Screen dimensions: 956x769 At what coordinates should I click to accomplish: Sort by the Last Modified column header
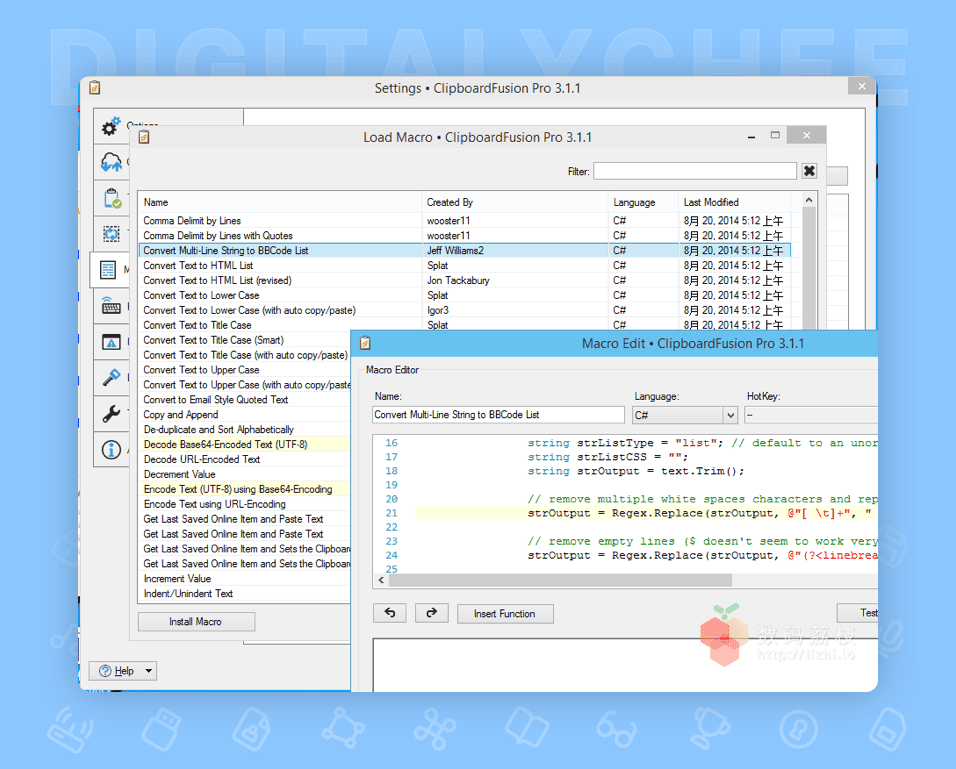coord(734,202)
